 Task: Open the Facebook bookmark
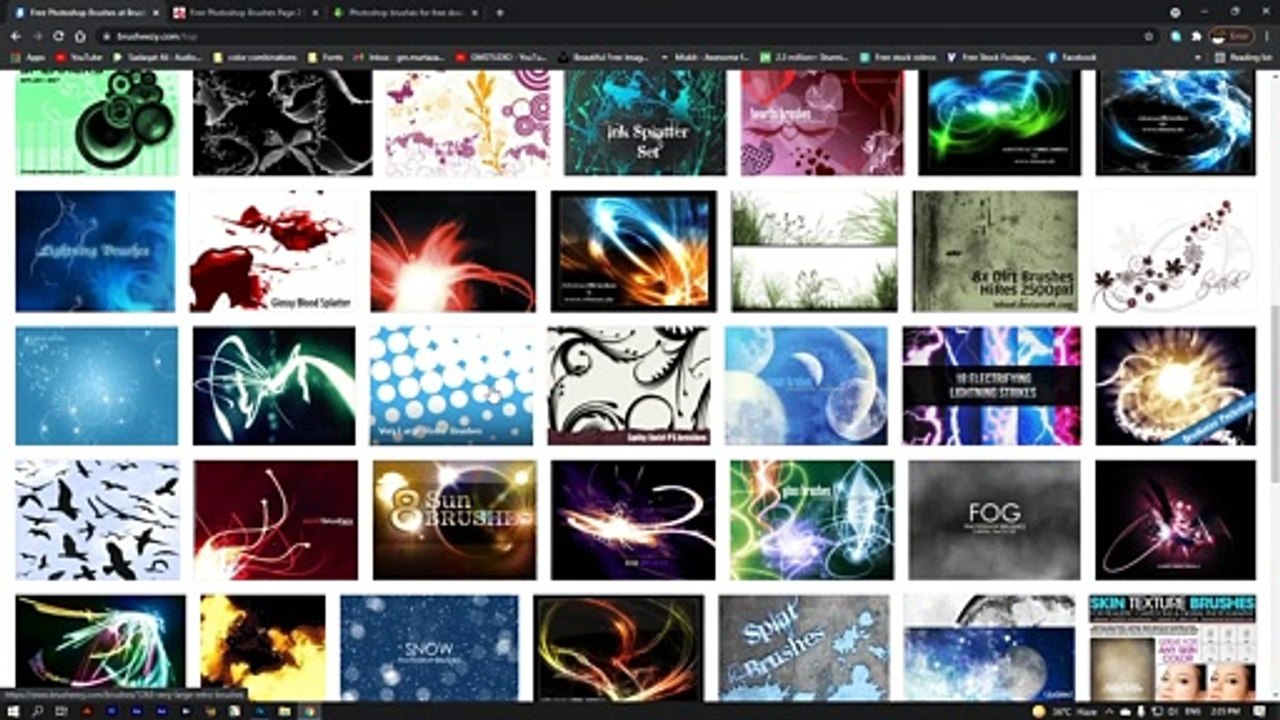pyautogui.click(x=1072, y=57)
